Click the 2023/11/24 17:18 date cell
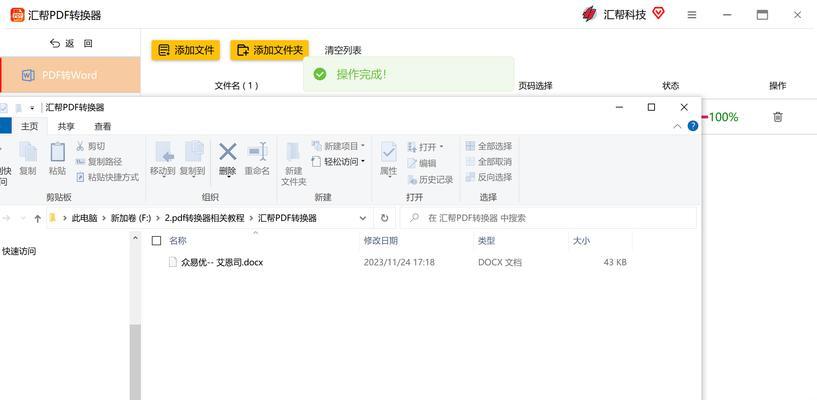This screenshot has height=400, width=817. click(399, 262)
